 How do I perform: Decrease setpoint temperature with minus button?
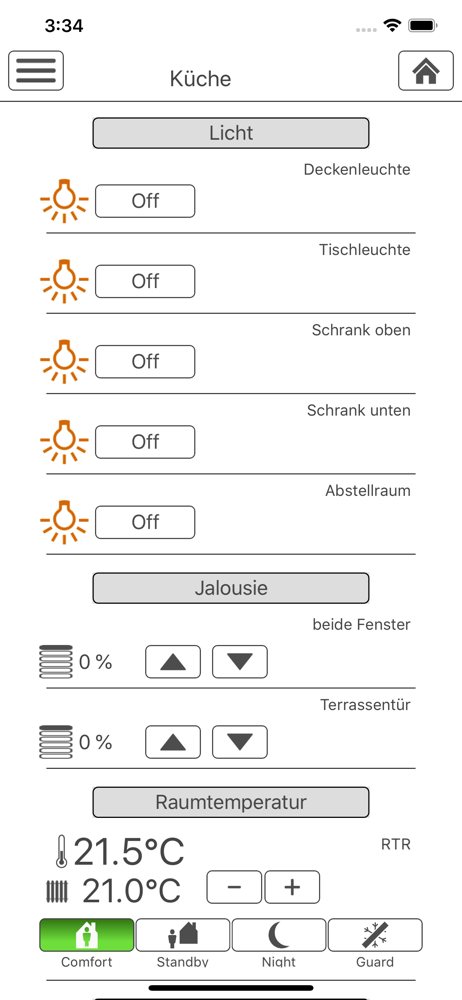[x=234, y=887]
